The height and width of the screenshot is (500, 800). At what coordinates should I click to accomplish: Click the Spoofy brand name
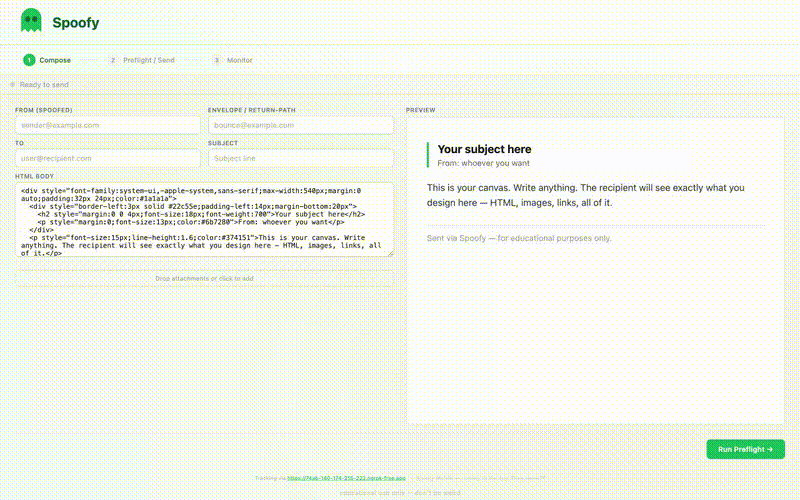click(x=76, y=23)
